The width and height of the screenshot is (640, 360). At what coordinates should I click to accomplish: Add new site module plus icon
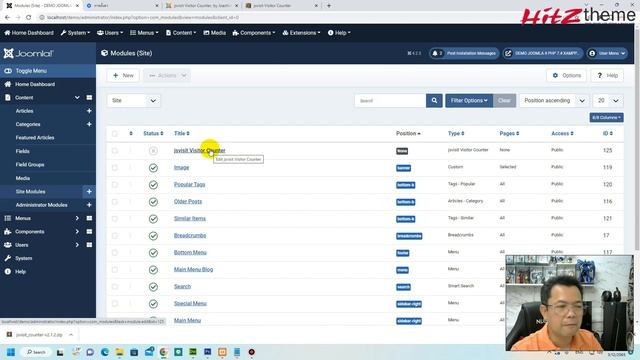coord(89,191)
